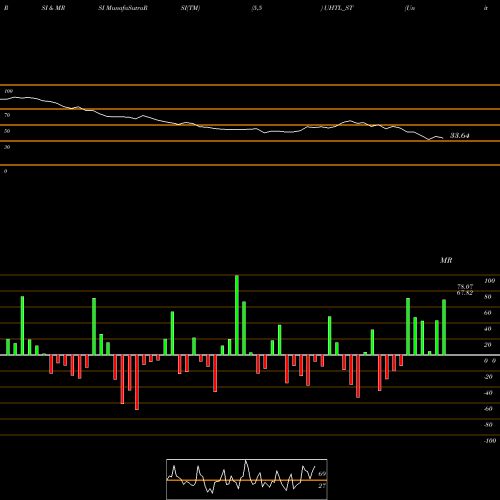Click the MR axis label -40

(488, 393)
